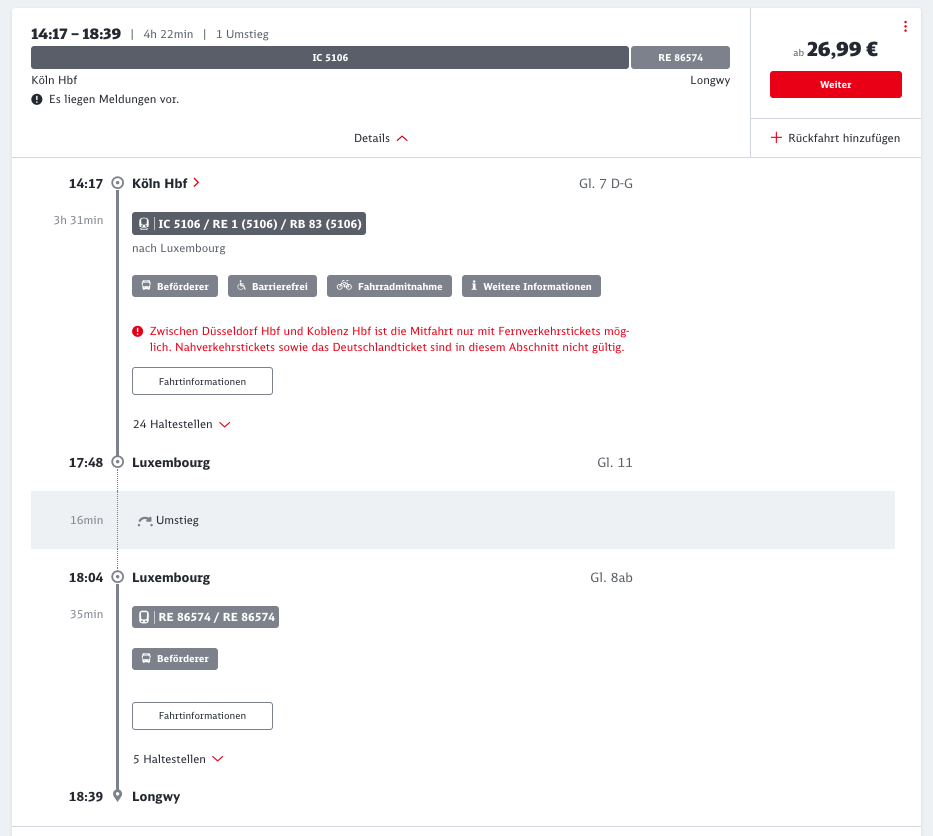Click the Meldungen warning icon
Image resolution: width=933 pixels, height=836 pixels.
tap(37, 100)
